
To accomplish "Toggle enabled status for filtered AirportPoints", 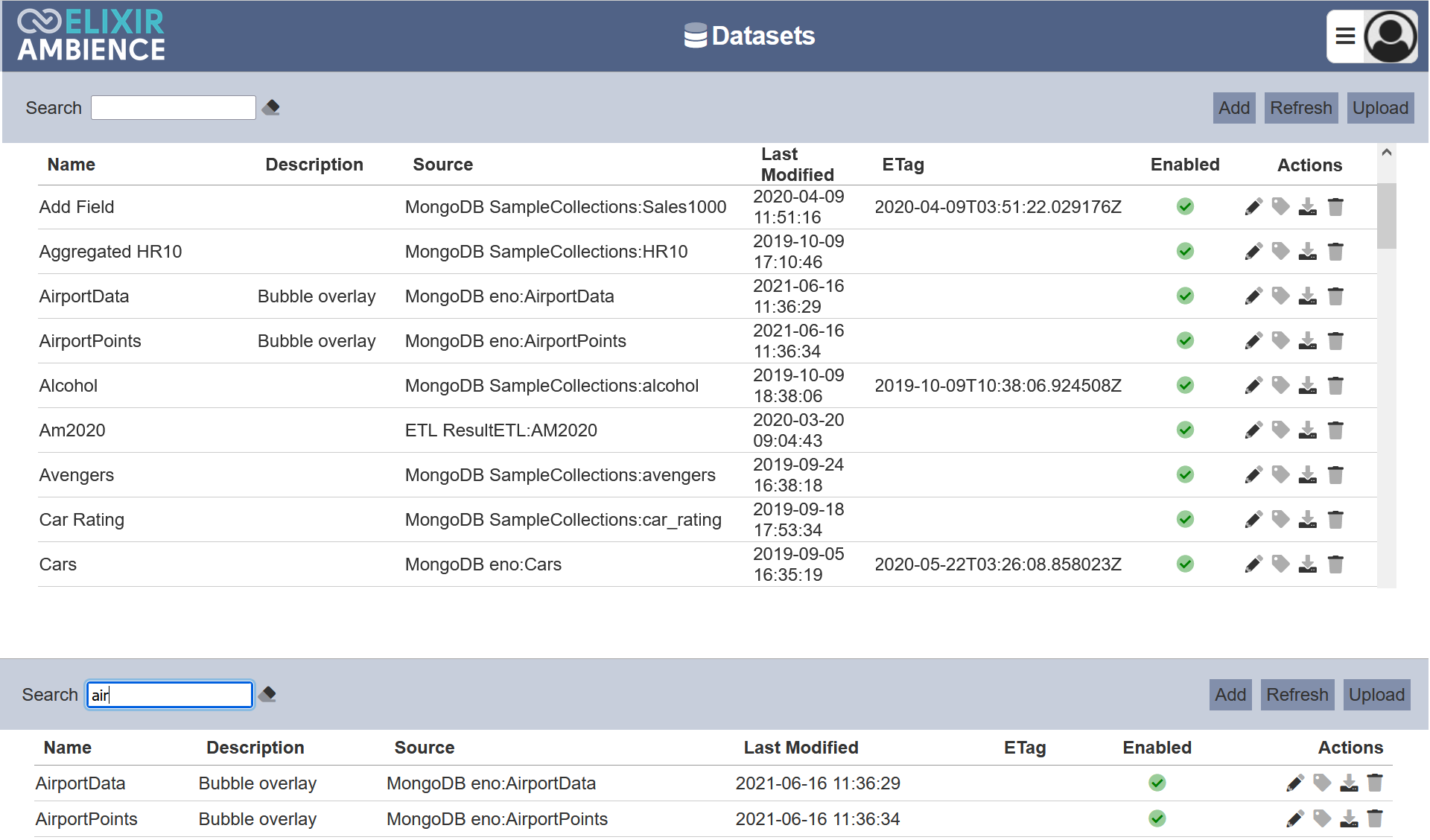I will pos(1157,818).
